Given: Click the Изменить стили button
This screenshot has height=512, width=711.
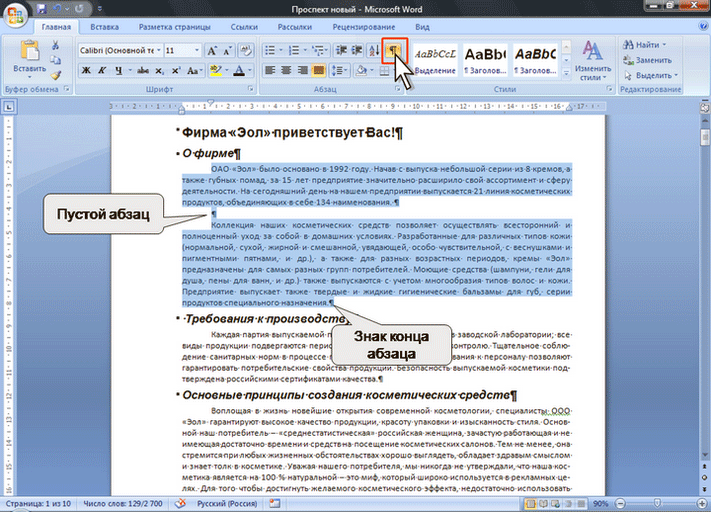Looking at the screenshot, I should [593, 60].
